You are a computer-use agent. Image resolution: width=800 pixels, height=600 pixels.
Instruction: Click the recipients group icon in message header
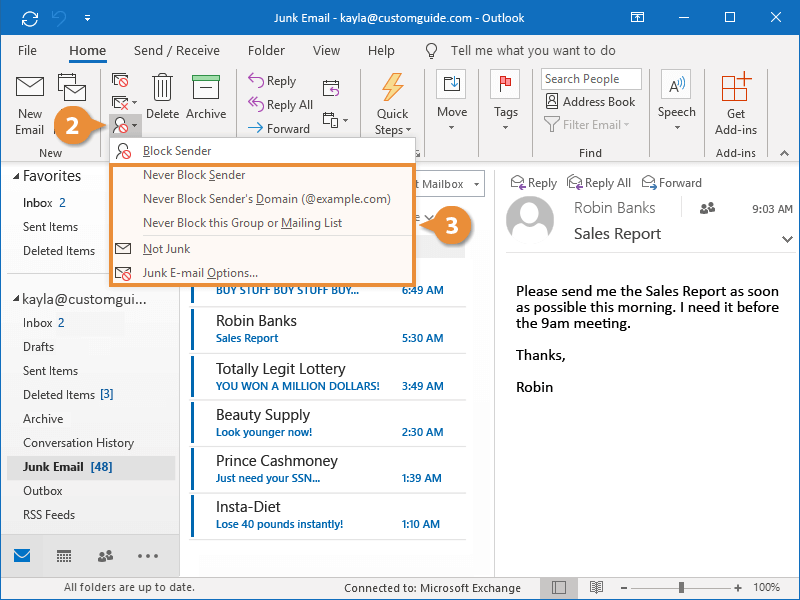tap(707, 208)
